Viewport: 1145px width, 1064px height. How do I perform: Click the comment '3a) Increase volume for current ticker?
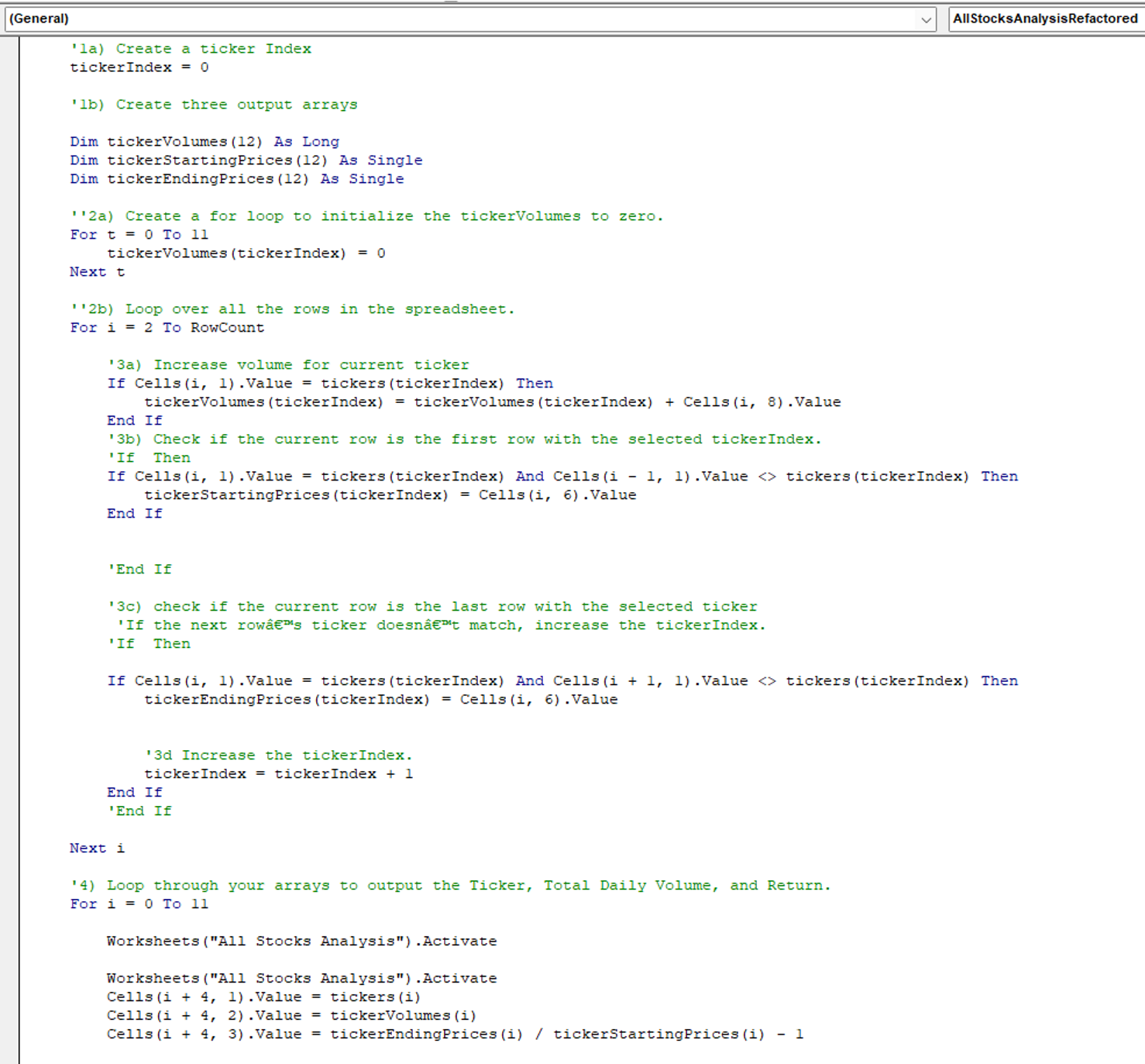(288, 365)
